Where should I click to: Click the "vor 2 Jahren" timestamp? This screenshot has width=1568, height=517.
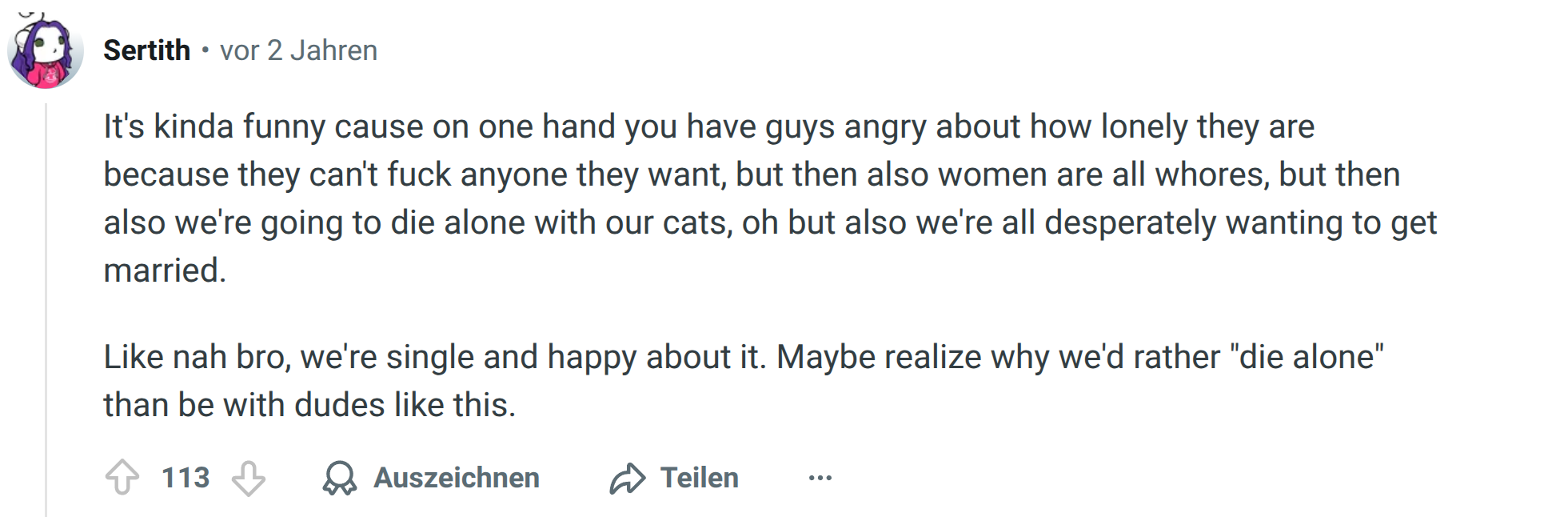coord(298,50)
